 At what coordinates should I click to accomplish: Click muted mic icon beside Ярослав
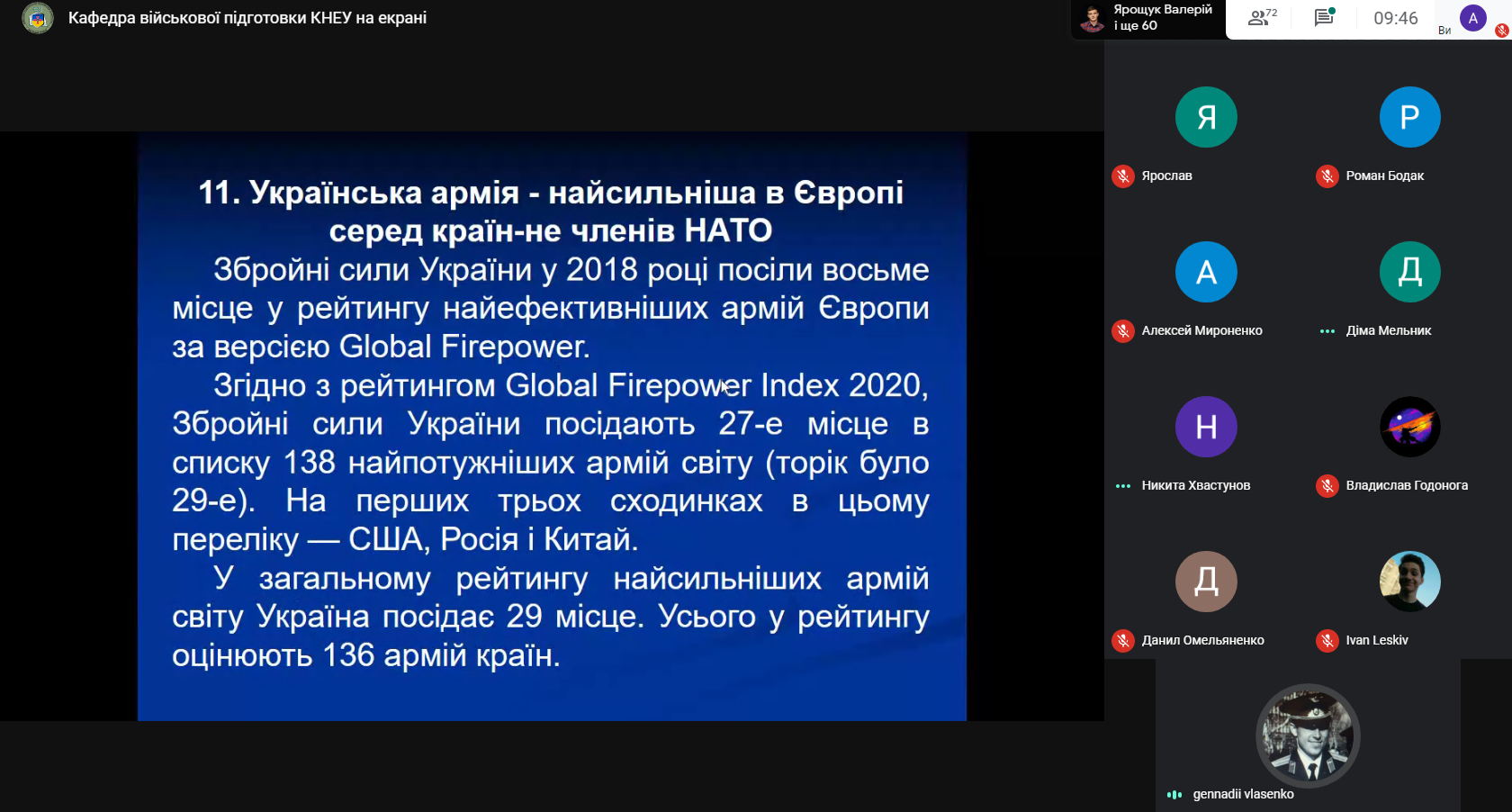point(1122,176)
